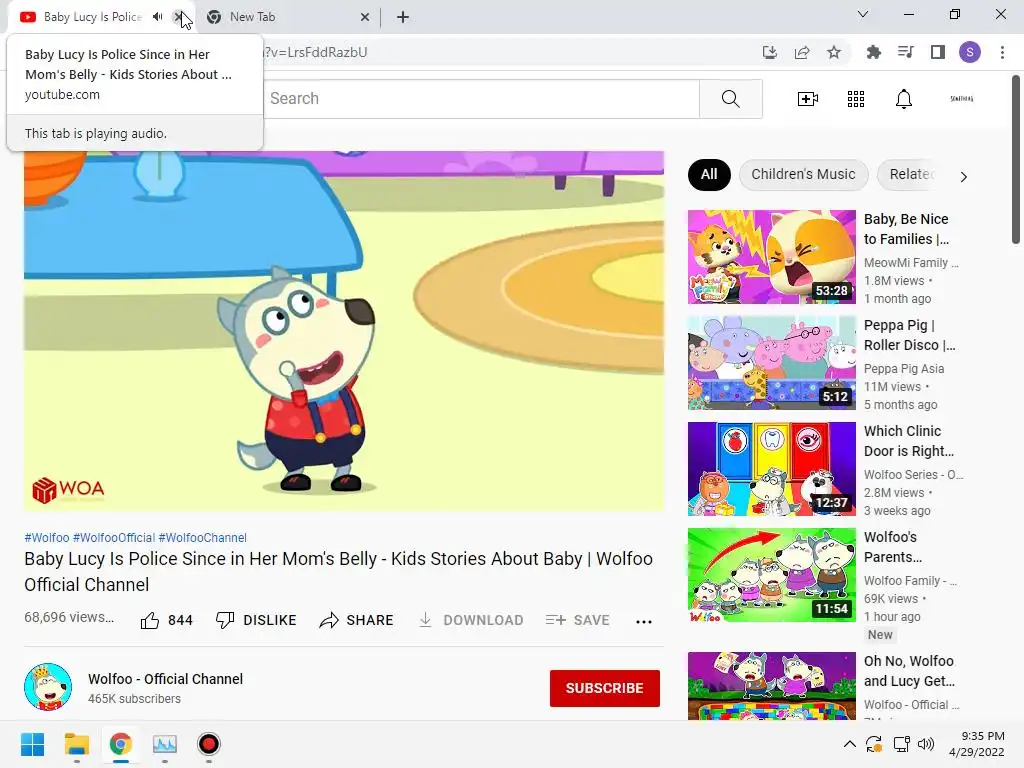
Task: Open YouTube Create video icon
Action: (x=808, y=99)
